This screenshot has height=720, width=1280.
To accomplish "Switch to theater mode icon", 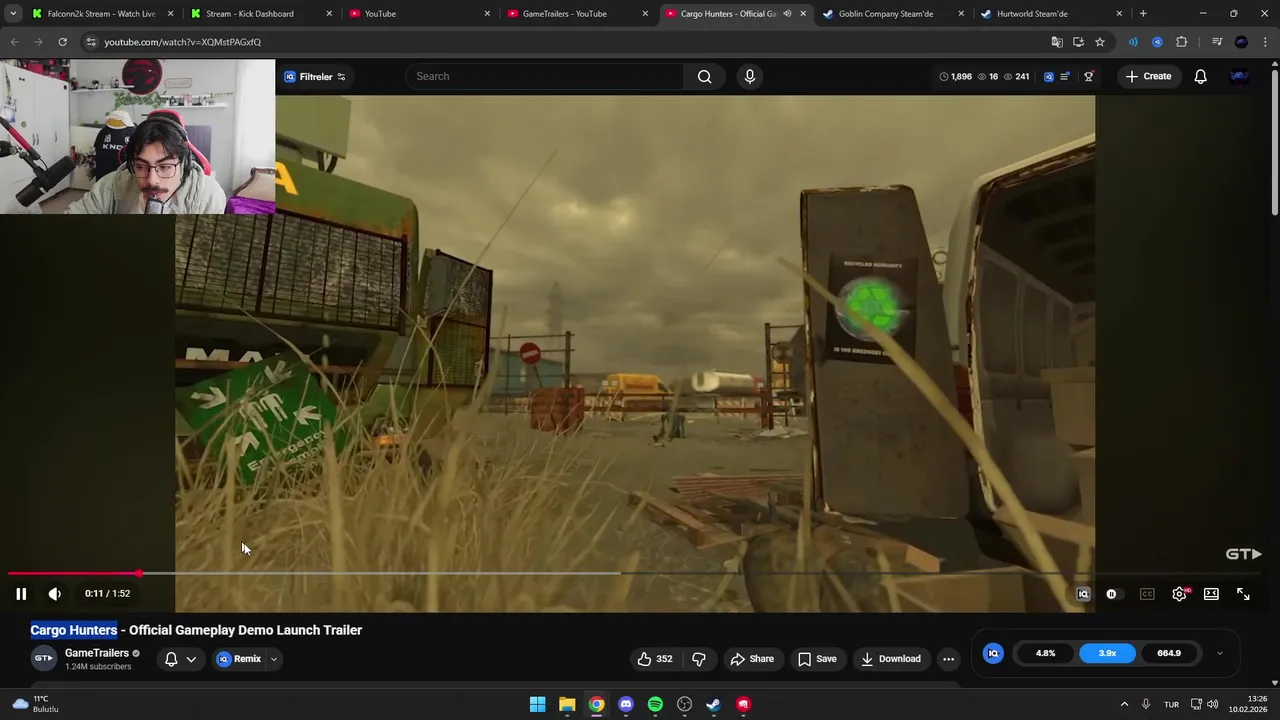I will [1211, 594].
